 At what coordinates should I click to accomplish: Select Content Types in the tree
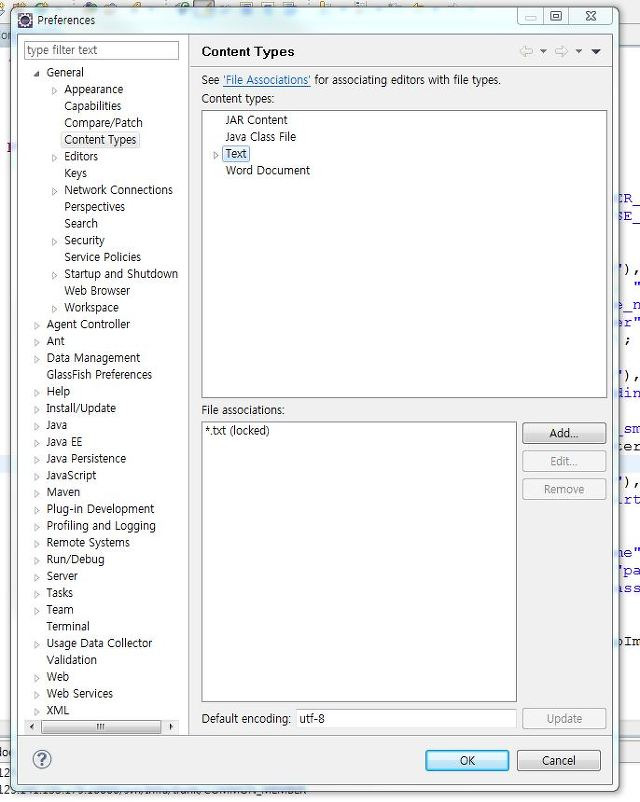[100, 140]
